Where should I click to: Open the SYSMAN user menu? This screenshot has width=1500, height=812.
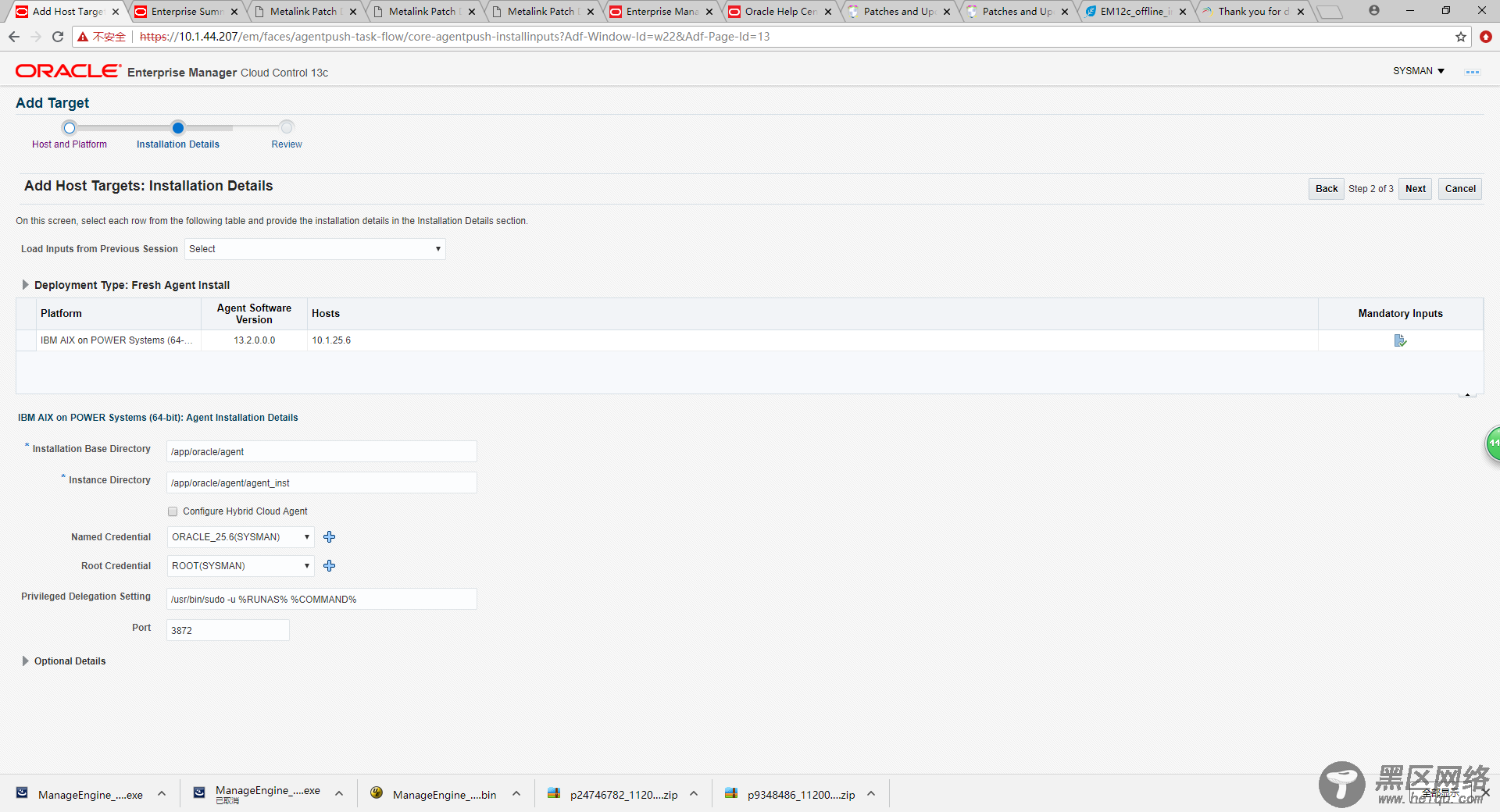tap(1419, 71)
